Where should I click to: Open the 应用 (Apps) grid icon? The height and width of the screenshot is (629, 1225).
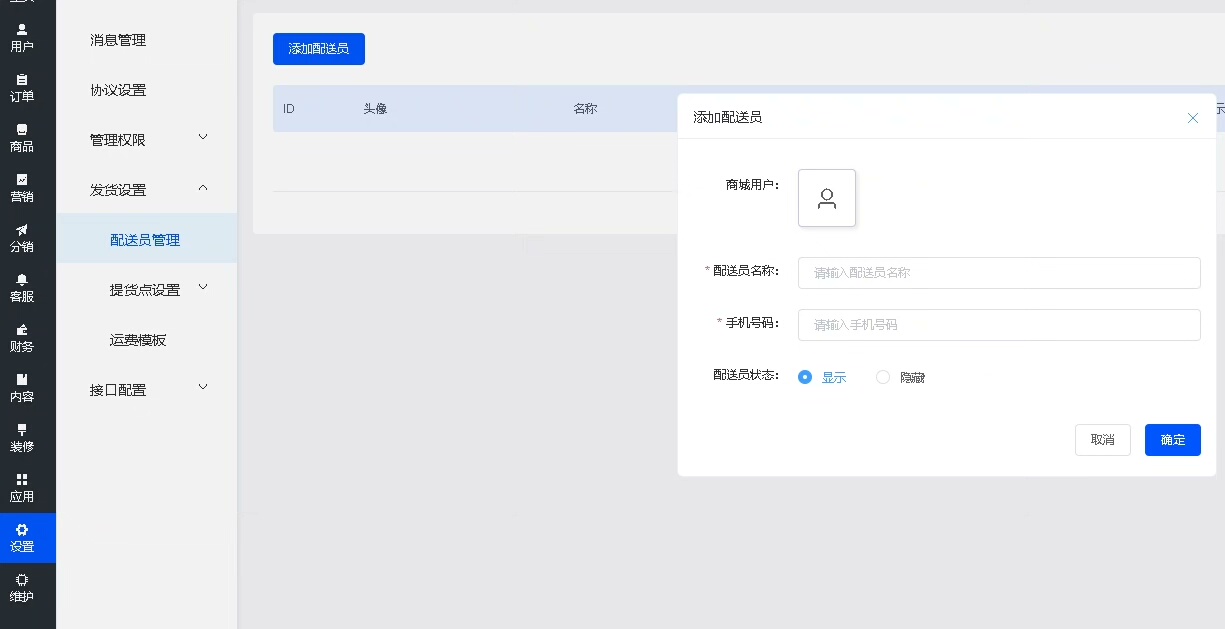[x=22, y=488]
